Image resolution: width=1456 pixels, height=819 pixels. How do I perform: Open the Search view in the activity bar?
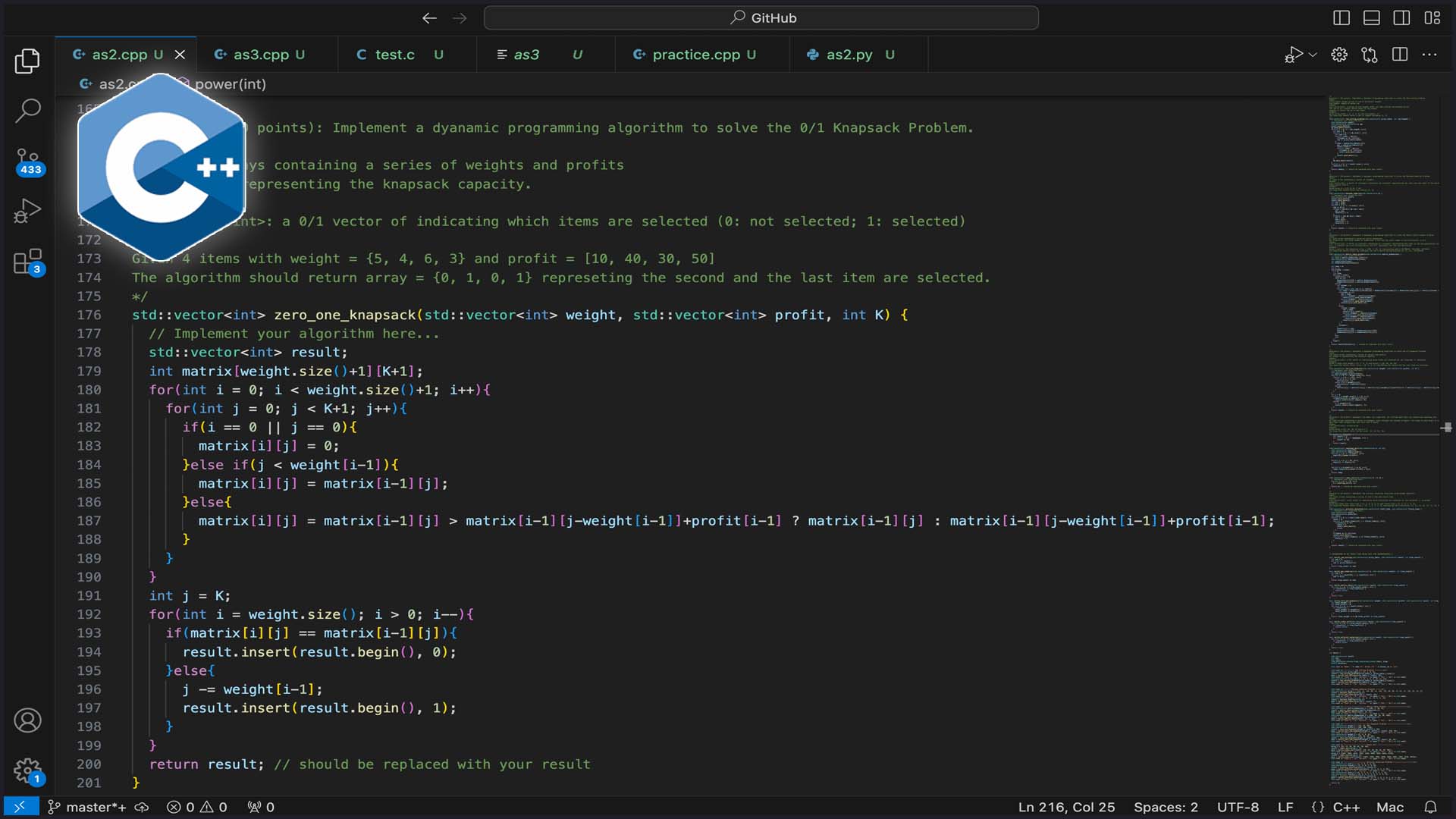point(27,111)
